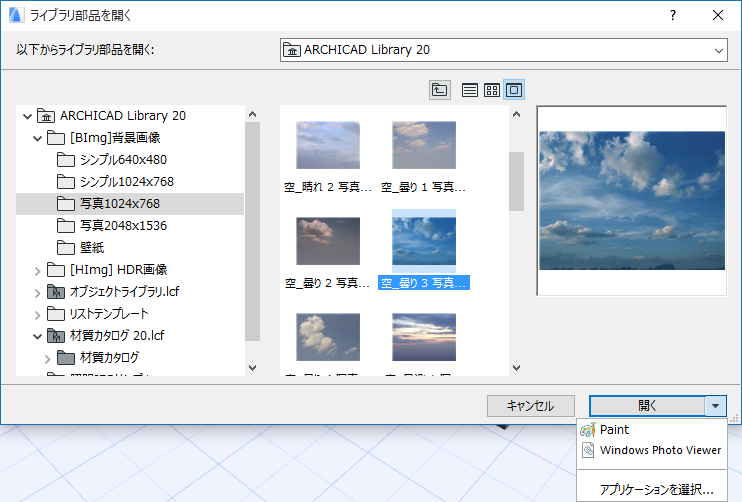Click the 材質カタログ folder icon

click(66, 358)
